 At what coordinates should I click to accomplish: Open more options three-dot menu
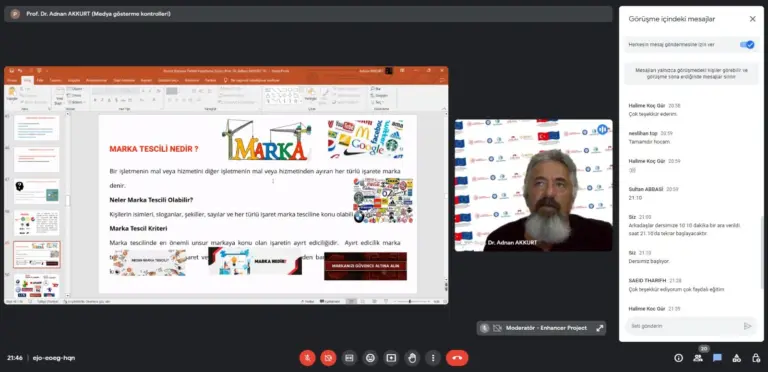(433, 358)
